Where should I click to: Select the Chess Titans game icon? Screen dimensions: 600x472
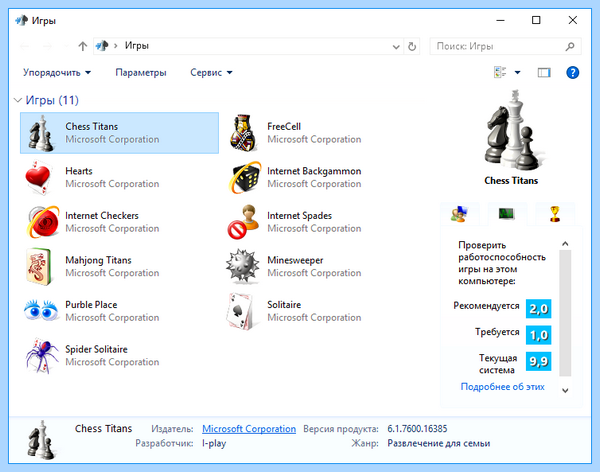[x=41, y=133]
